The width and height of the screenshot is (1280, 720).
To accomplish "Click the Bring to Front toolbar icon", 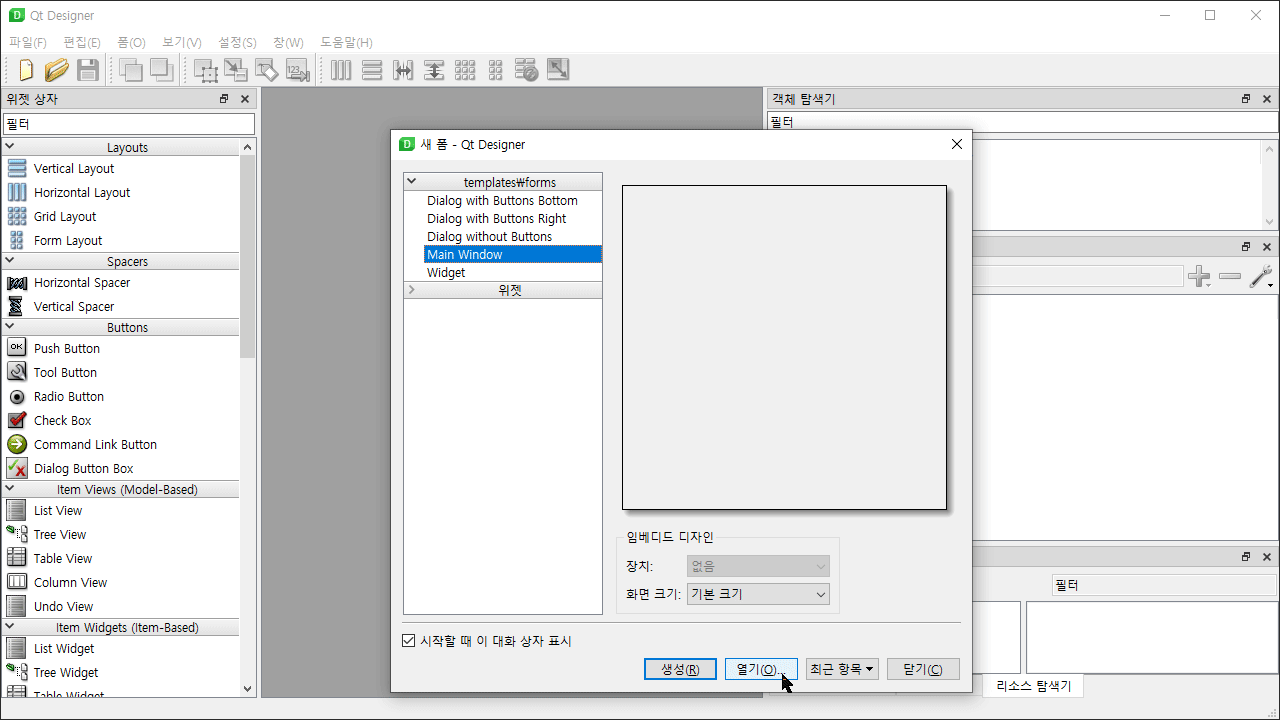I will coord(131,70).
